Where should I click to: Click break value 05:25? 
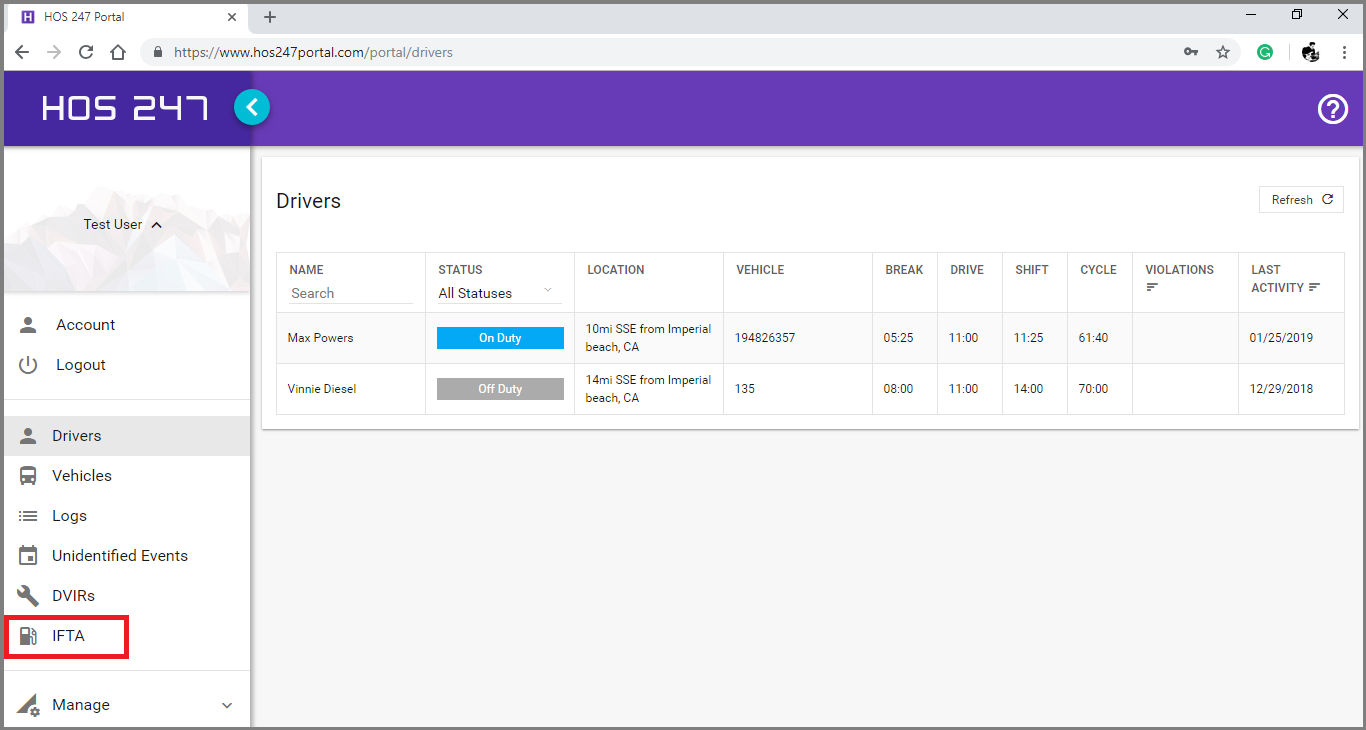(x=898, y=338)
